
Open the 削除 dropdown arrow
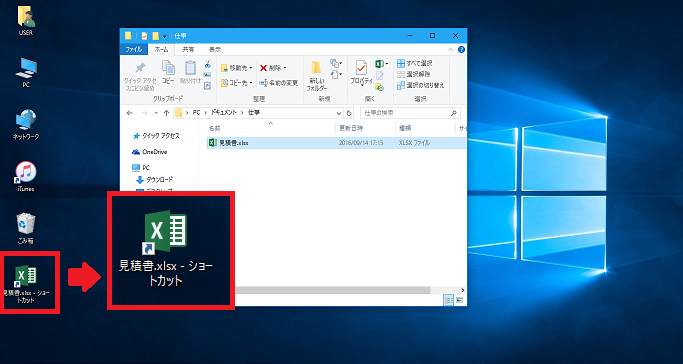pos(285,68)
